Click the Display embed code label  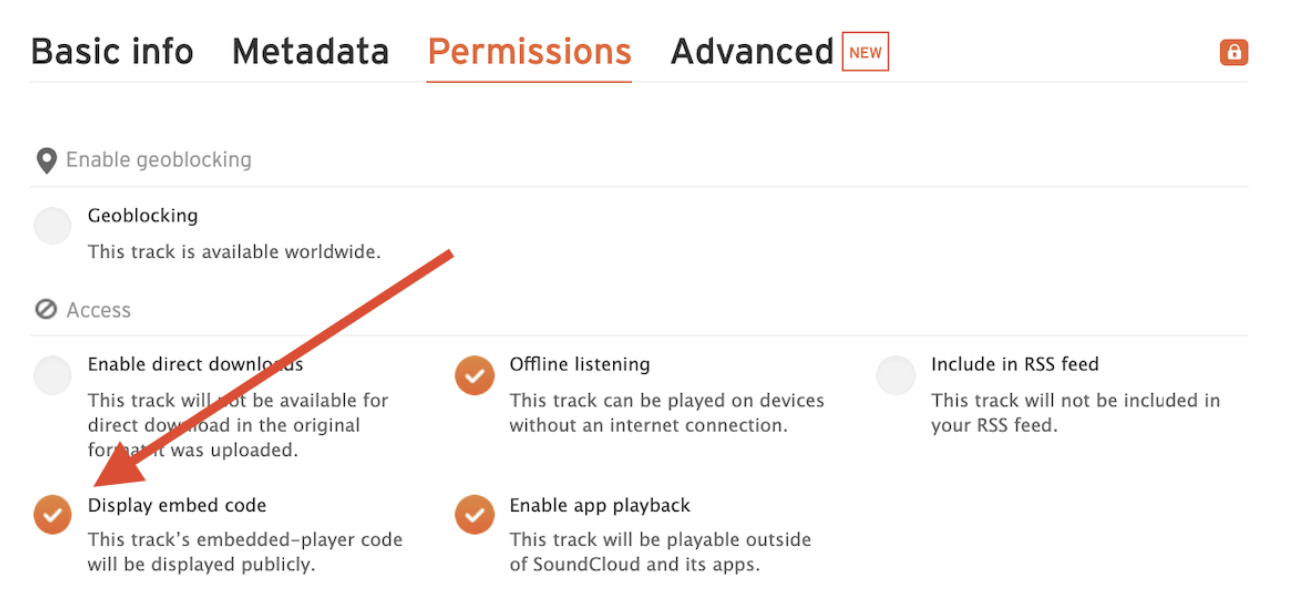177,505
